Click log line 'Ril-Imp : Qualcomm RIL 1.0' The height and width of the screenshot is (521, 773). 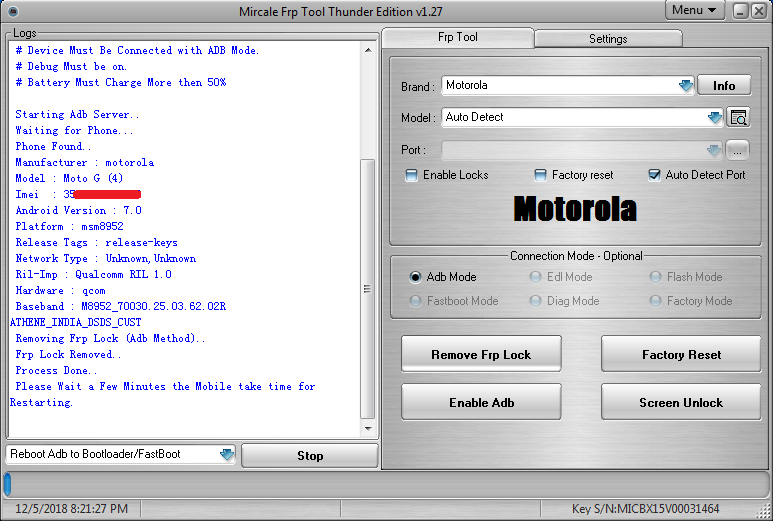(93, 274)
